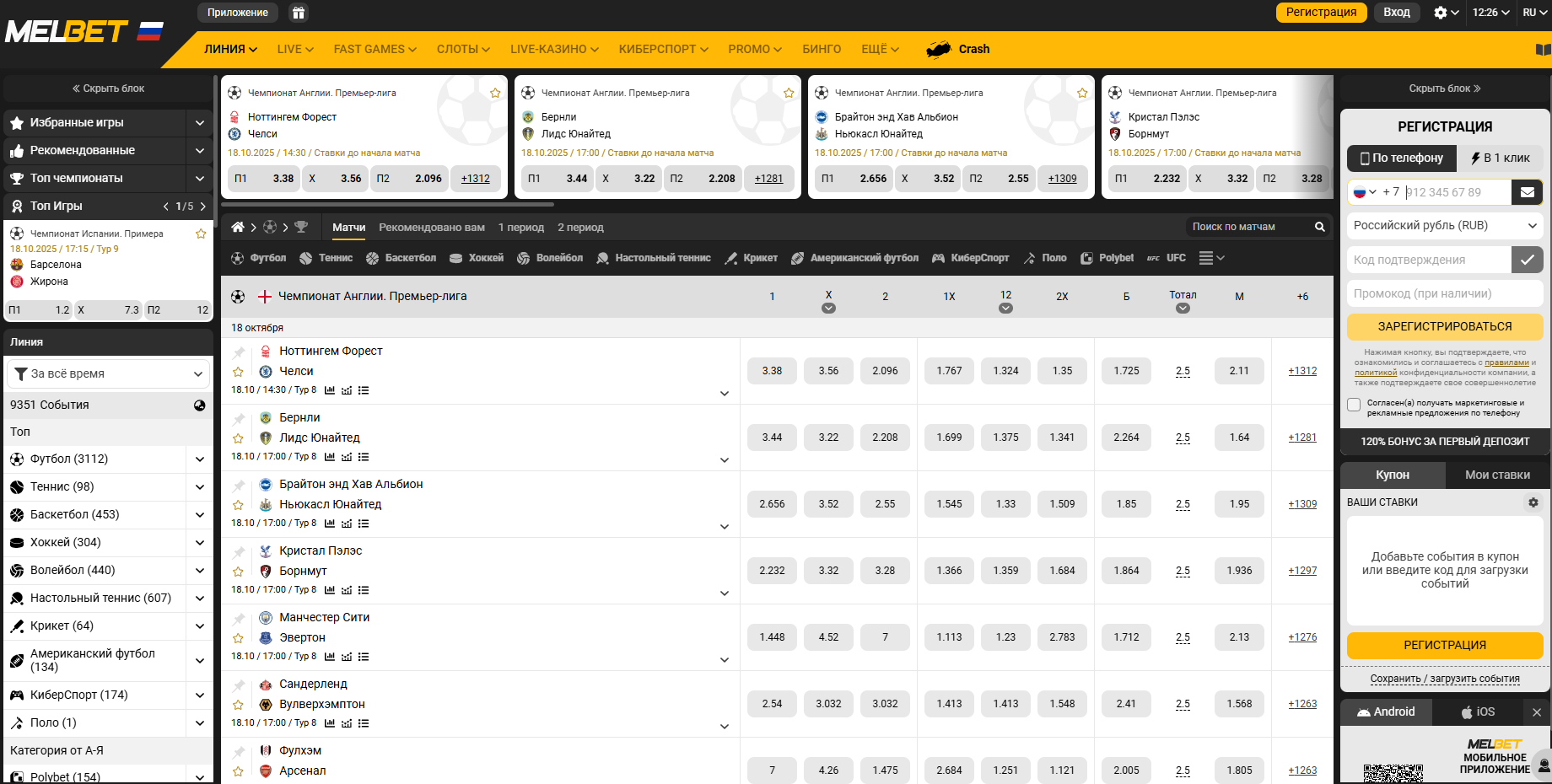
Task: Click the search magnifier in match search
Action: click(x=1319, y=227)
